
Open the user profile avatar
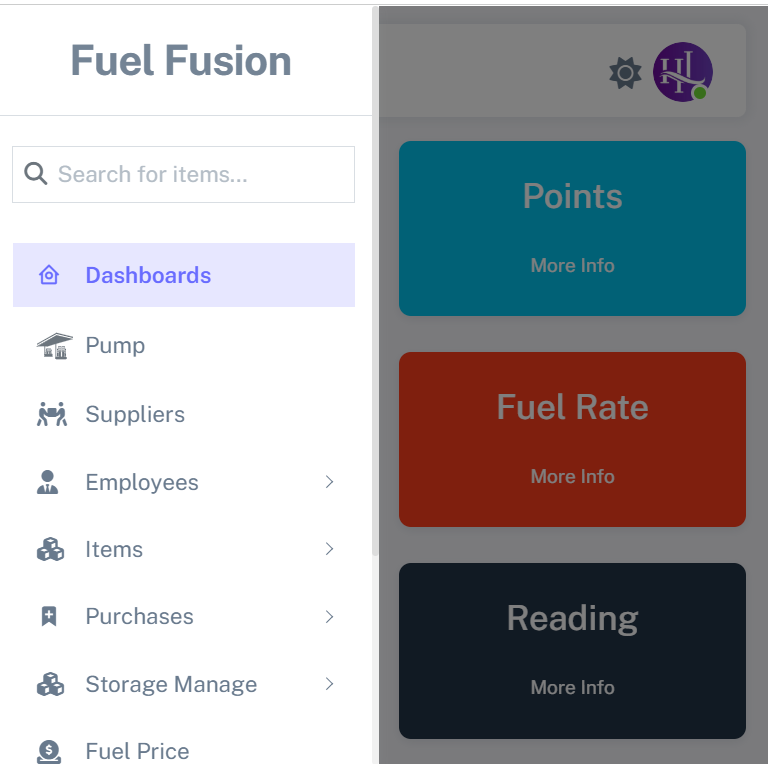pos(682,72)
